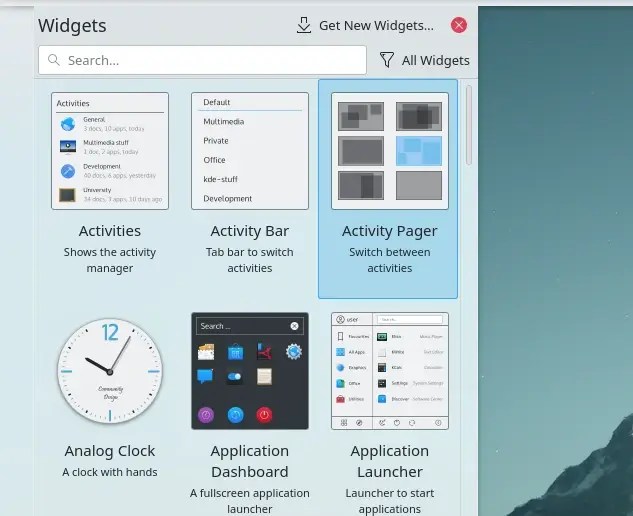633x516 pixels.
Task: Select the Activities widget thumbnail
Action: coord(110,151)
